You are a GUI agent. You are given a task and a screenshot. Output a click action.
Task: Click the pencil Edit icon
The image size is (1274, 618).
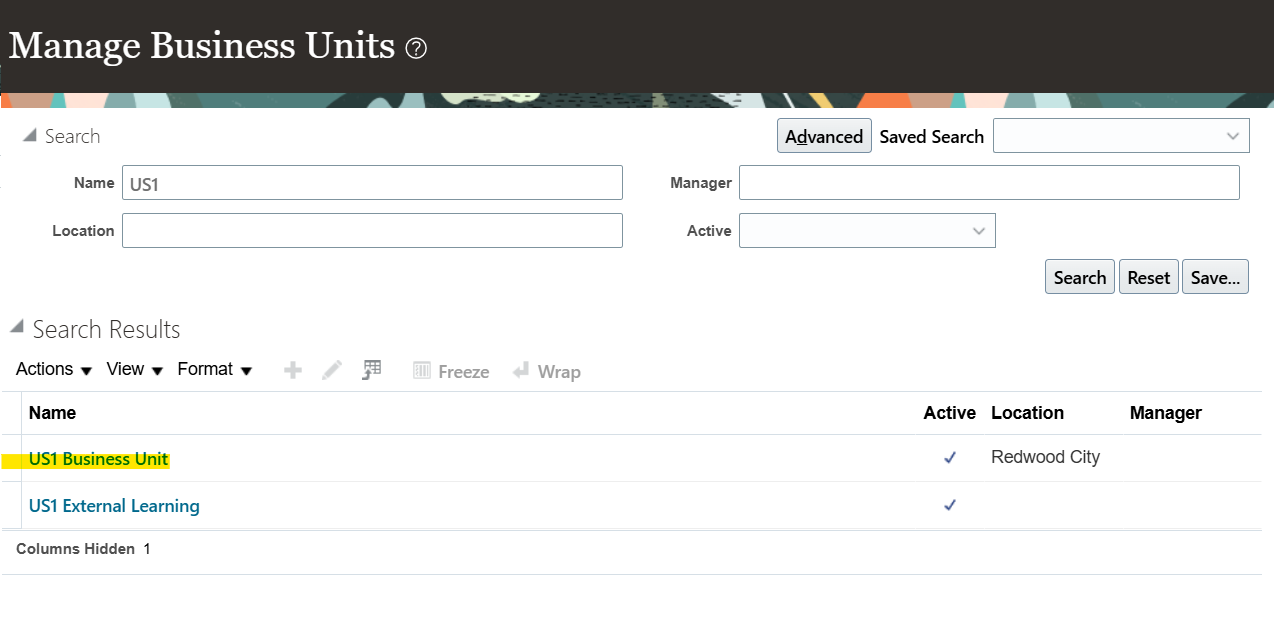coord(332,371)
